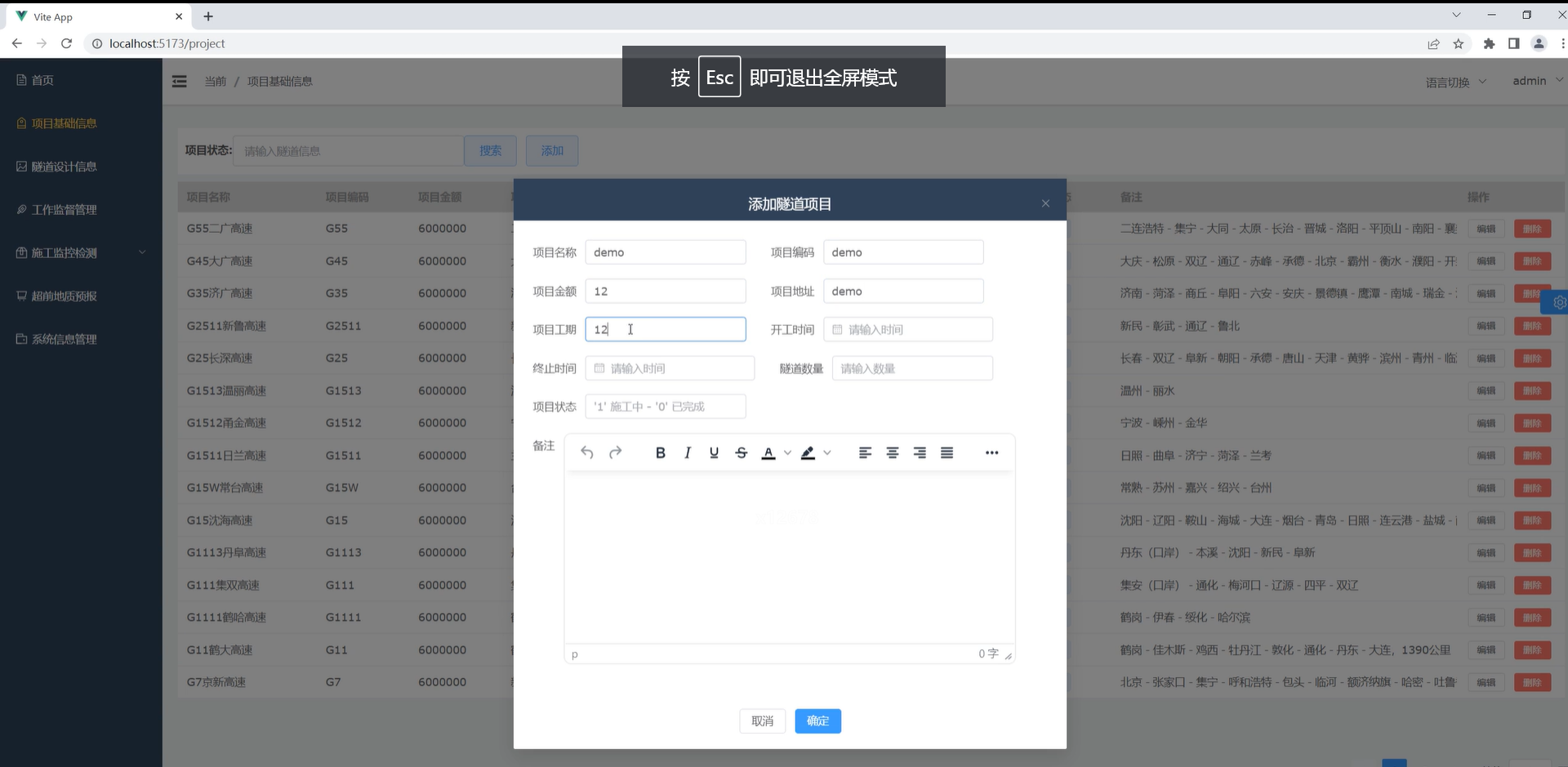
Task: Redo in the remarks editor toolbar
Action: click(x=615, y=453)
